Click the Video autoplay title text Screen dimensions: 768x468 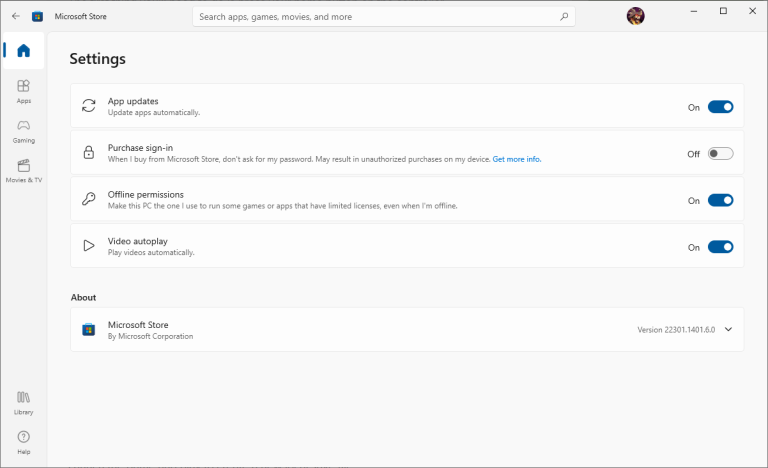(x=138, y=241)
